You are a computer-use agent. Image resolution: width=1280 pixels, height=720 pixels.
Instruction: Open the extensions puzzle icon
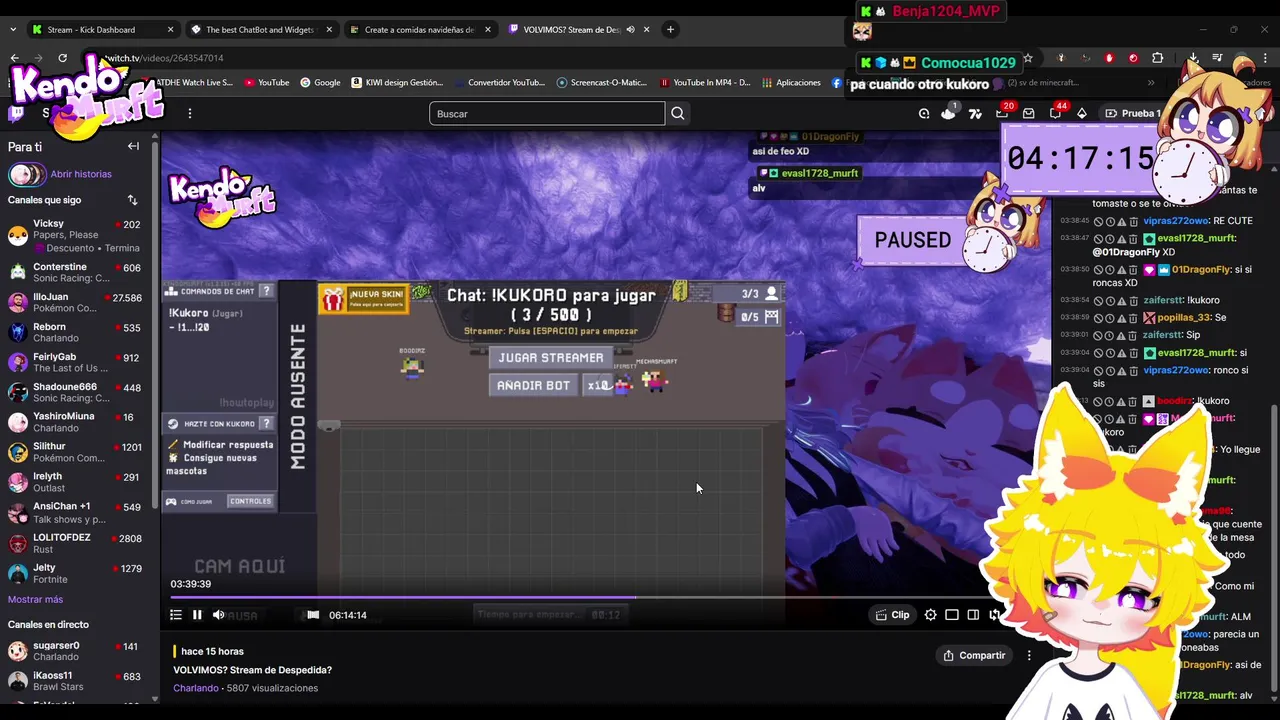click(1158, 58)
